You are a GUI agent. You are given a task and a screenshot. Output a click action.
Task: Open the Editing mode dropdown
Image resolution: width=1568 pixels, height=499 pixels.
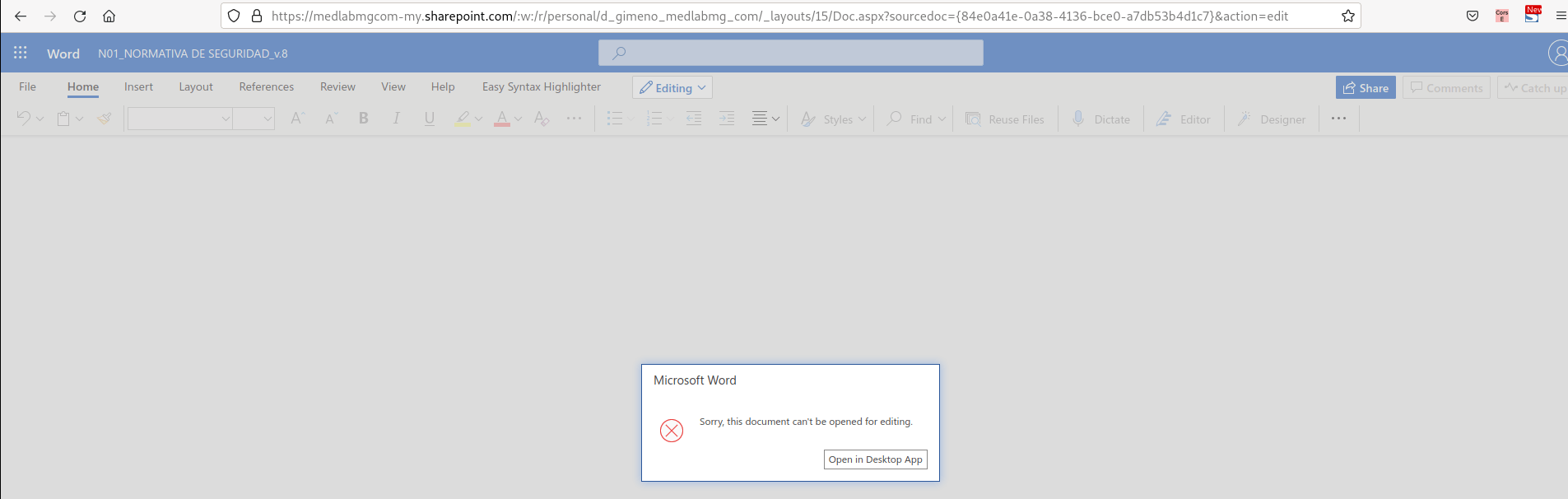tap(672, 87)
